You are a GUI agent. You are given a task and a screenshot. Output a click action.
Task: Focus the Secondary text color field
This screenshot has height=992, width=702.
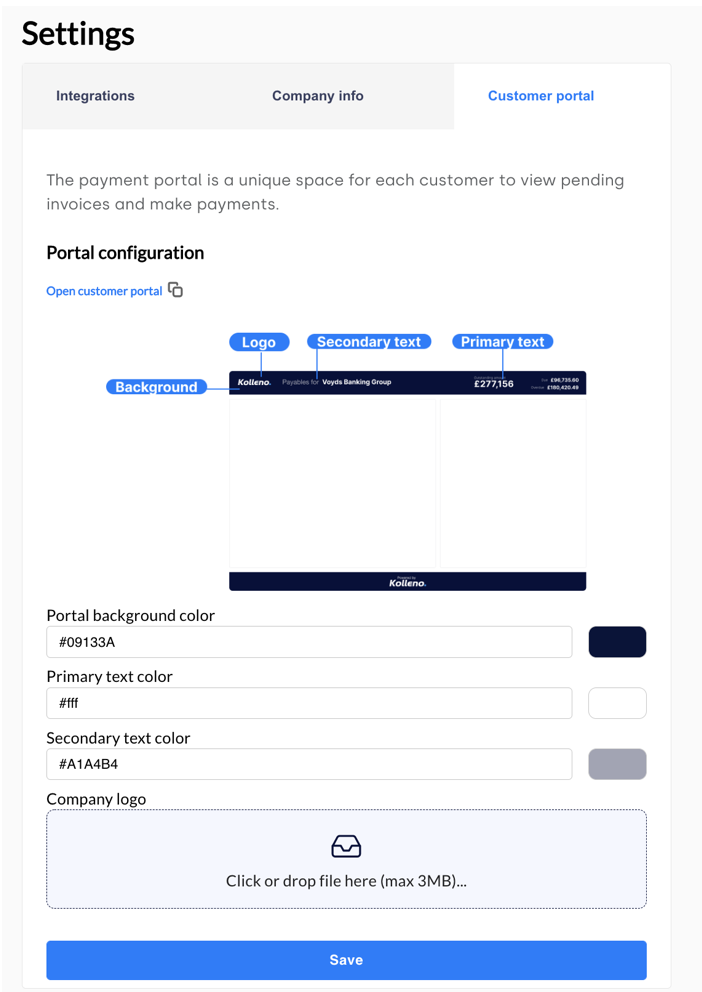click(x=309, y=764)
